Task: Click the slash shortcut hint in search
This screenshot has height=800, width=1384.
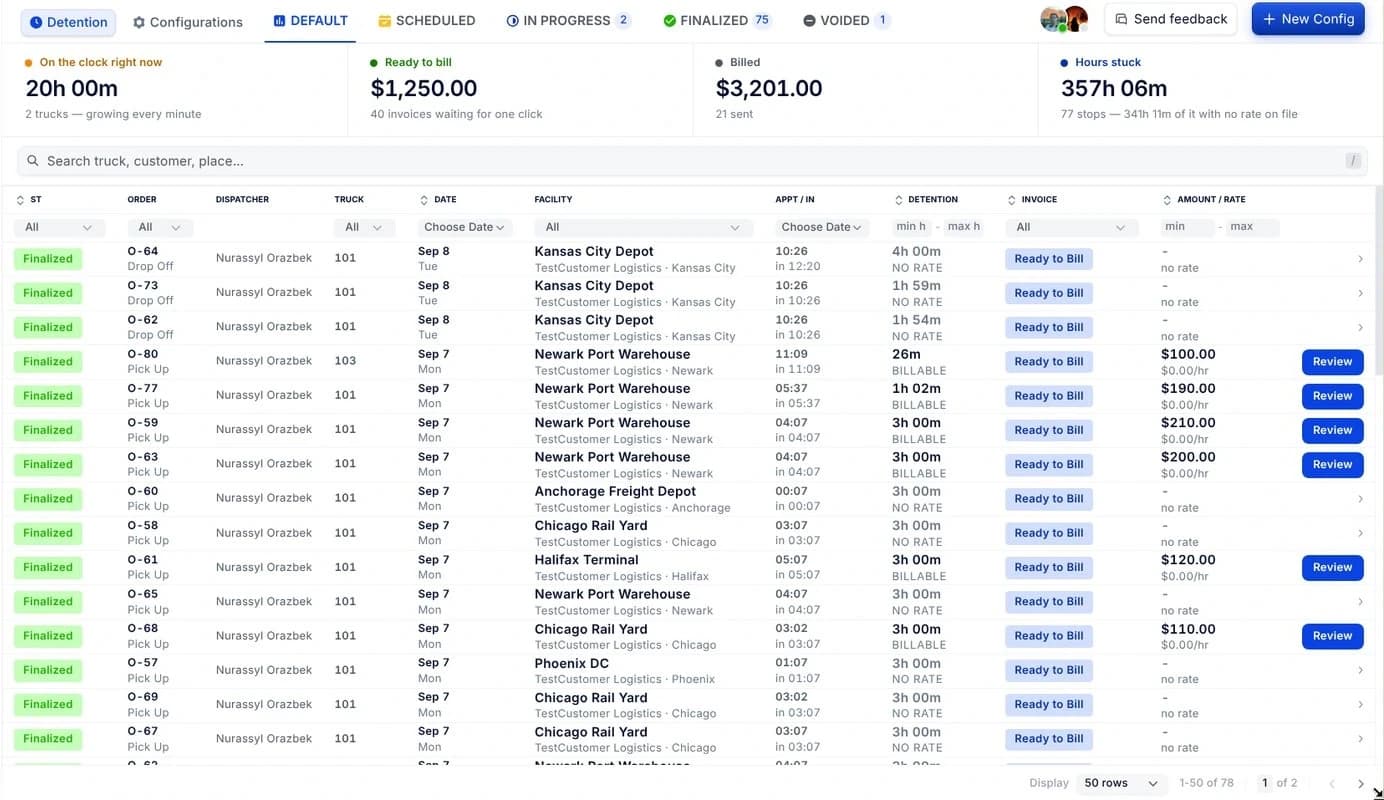Action: (x=1353, y=161)
